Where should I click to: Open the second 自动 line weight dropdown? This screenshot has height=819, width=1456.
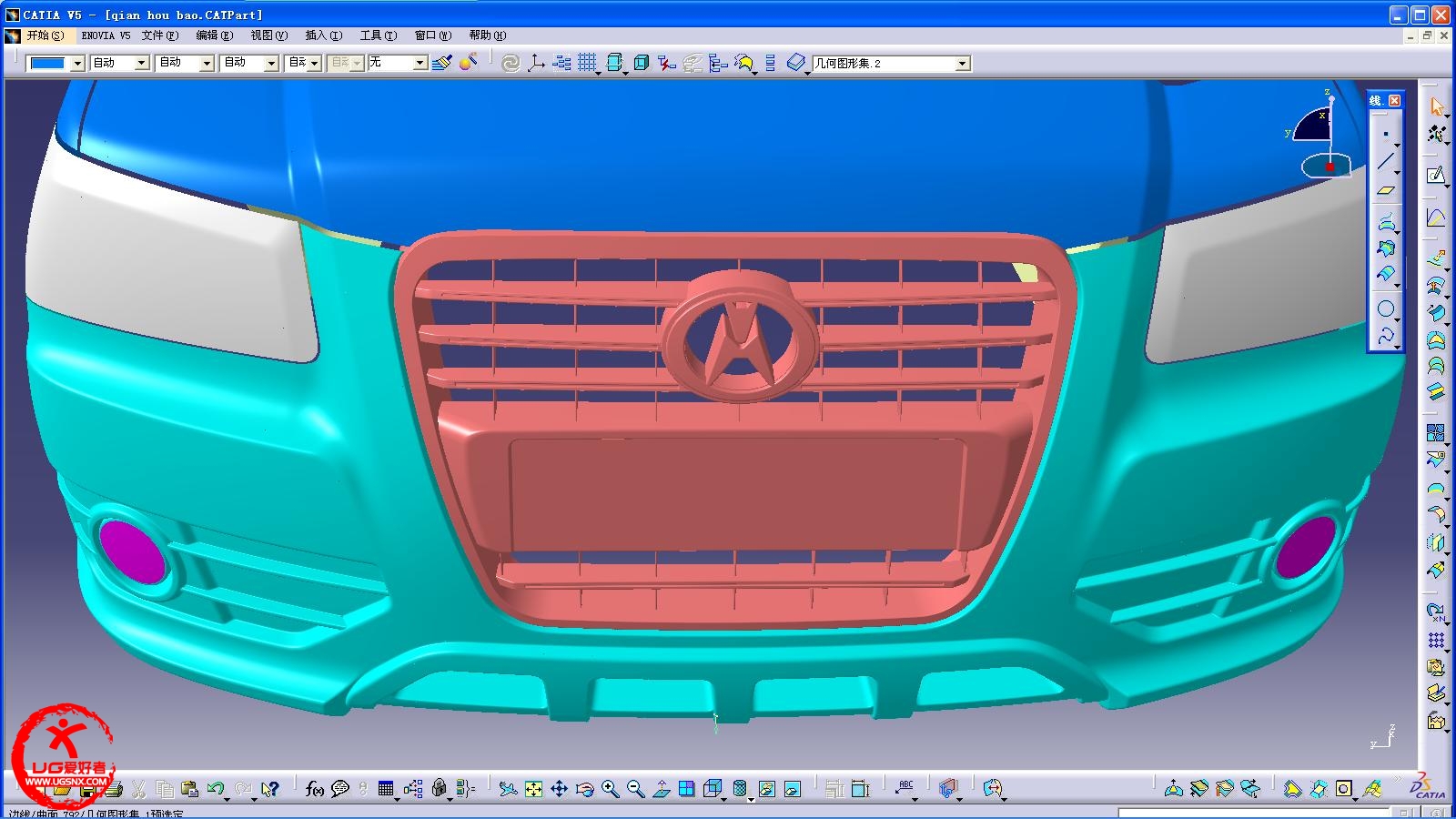(x=185, y=63)
